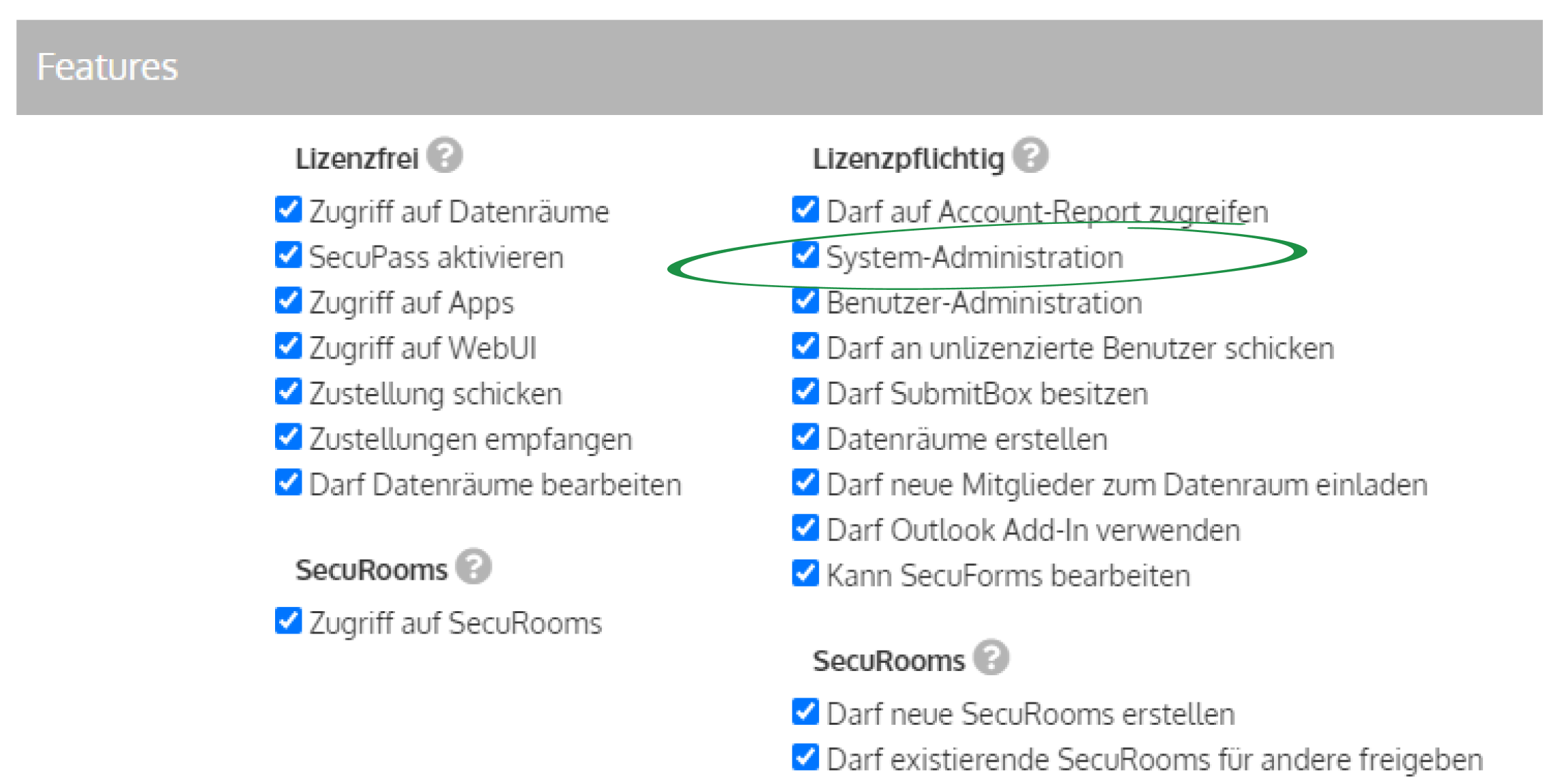Open help icon beside left SecuRooms heading
Viewport: 1547px width, 784px height.
(x=473, y=566)
